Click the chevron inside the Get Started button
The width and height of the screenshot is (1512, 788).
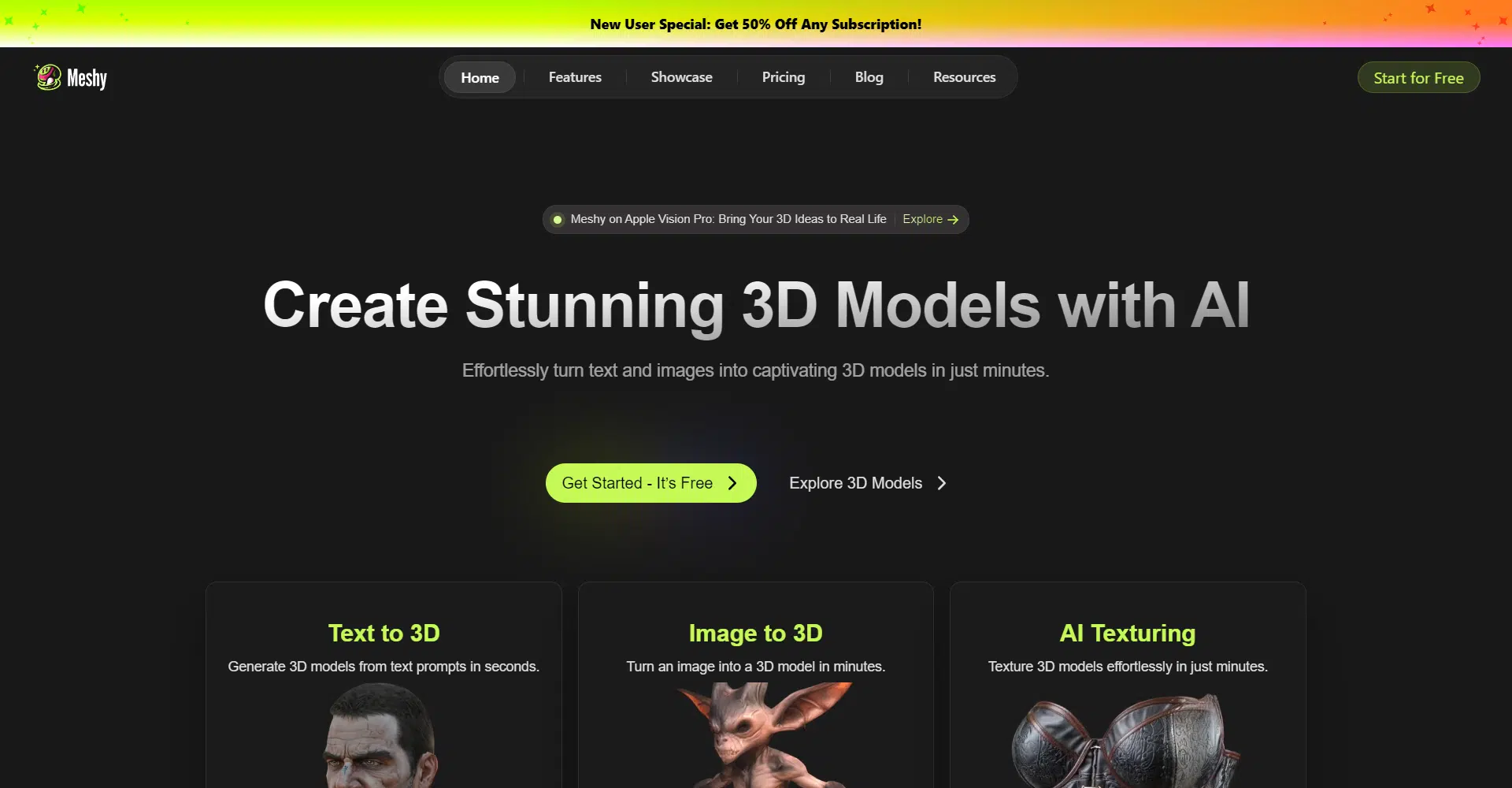732,483
